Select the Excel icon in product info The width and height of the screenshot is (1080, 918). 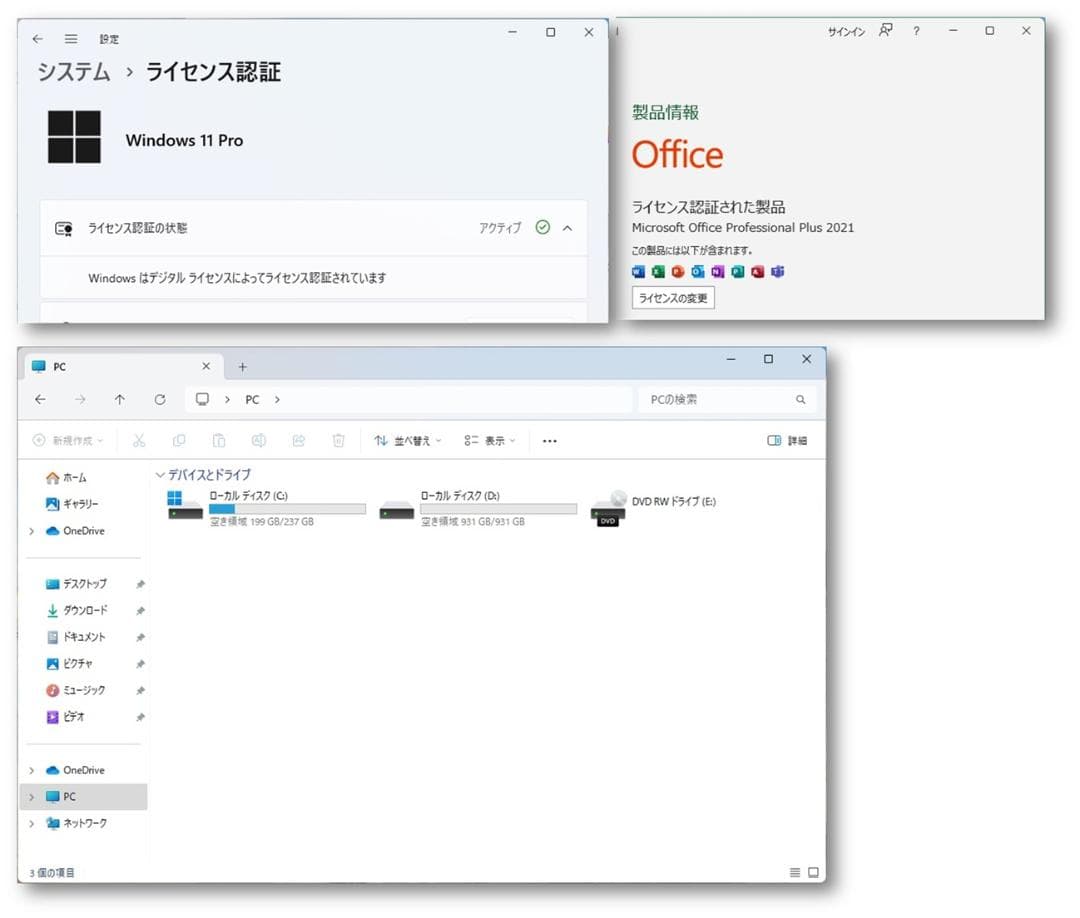tap(659, 272)
